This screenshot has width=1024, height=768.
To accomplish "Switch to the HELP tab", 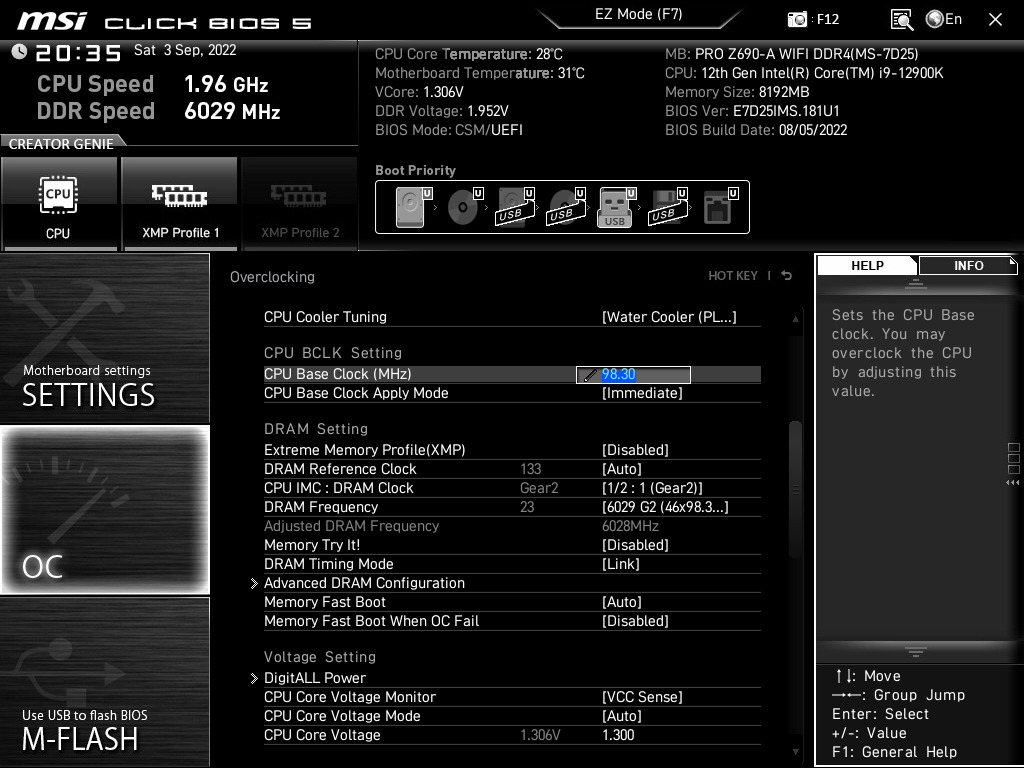I will tap(867, 265).
